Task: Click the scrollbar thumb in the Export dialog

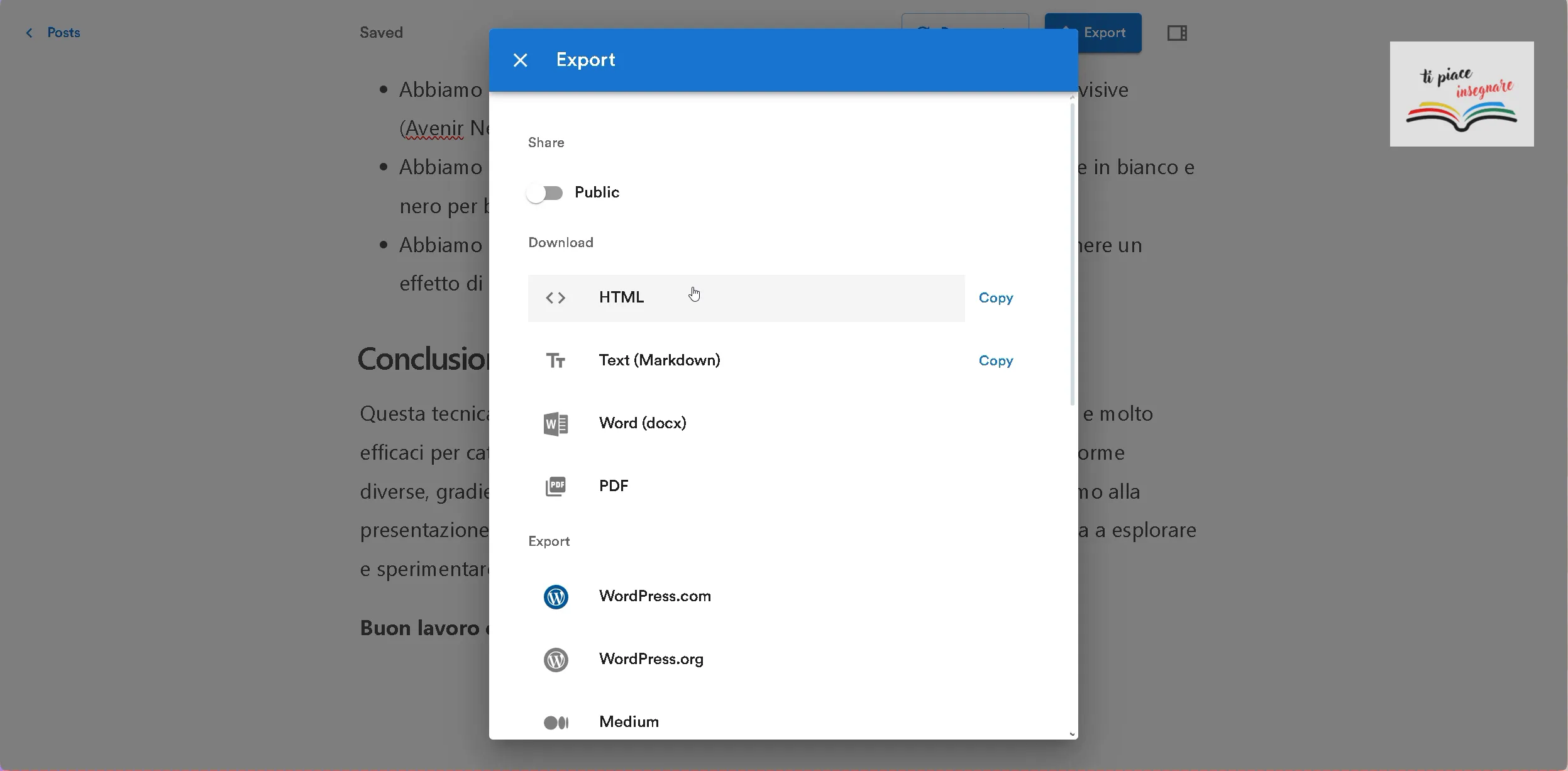Action: pos(1073,254)
